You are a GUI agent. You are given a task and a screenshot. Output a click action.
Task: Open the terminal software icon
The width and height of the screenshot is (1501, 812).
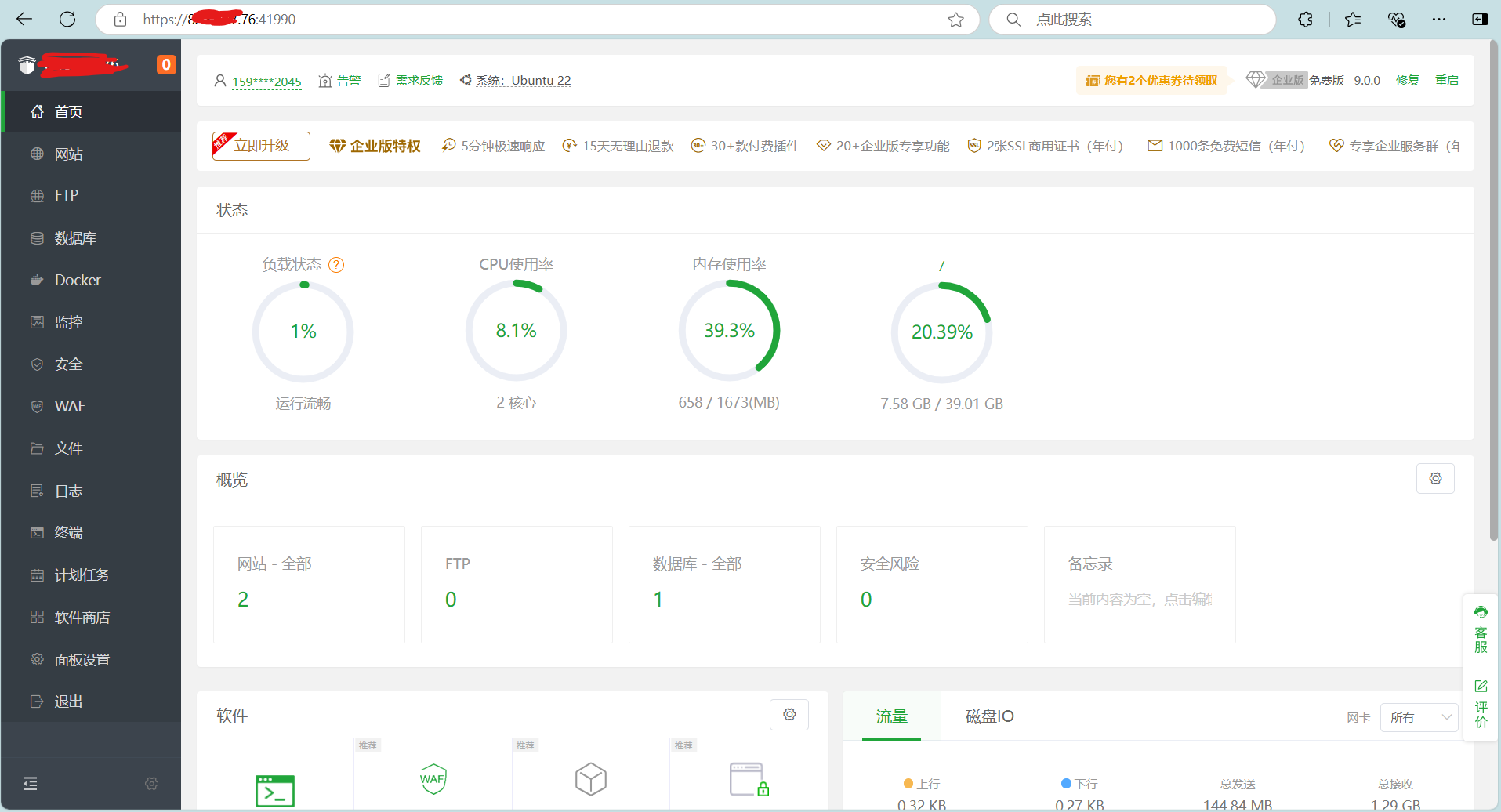point(275,790)
